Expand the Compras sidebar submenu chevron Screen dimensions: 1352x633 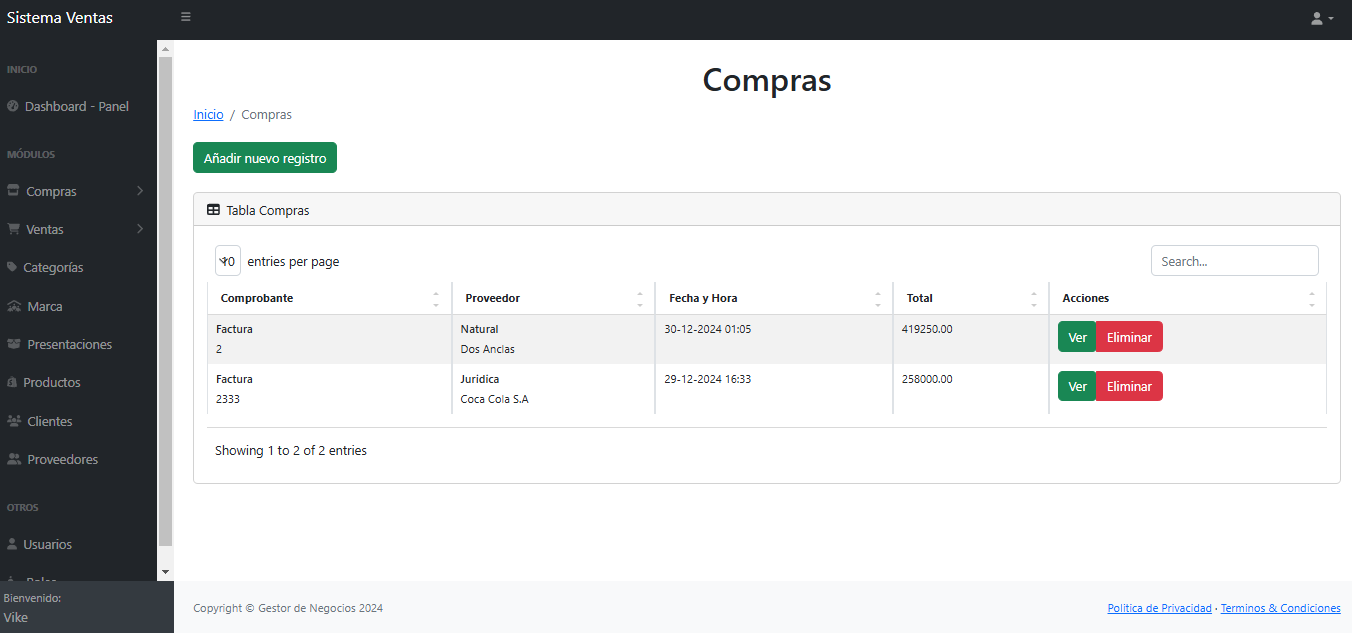tap(140, 191)
